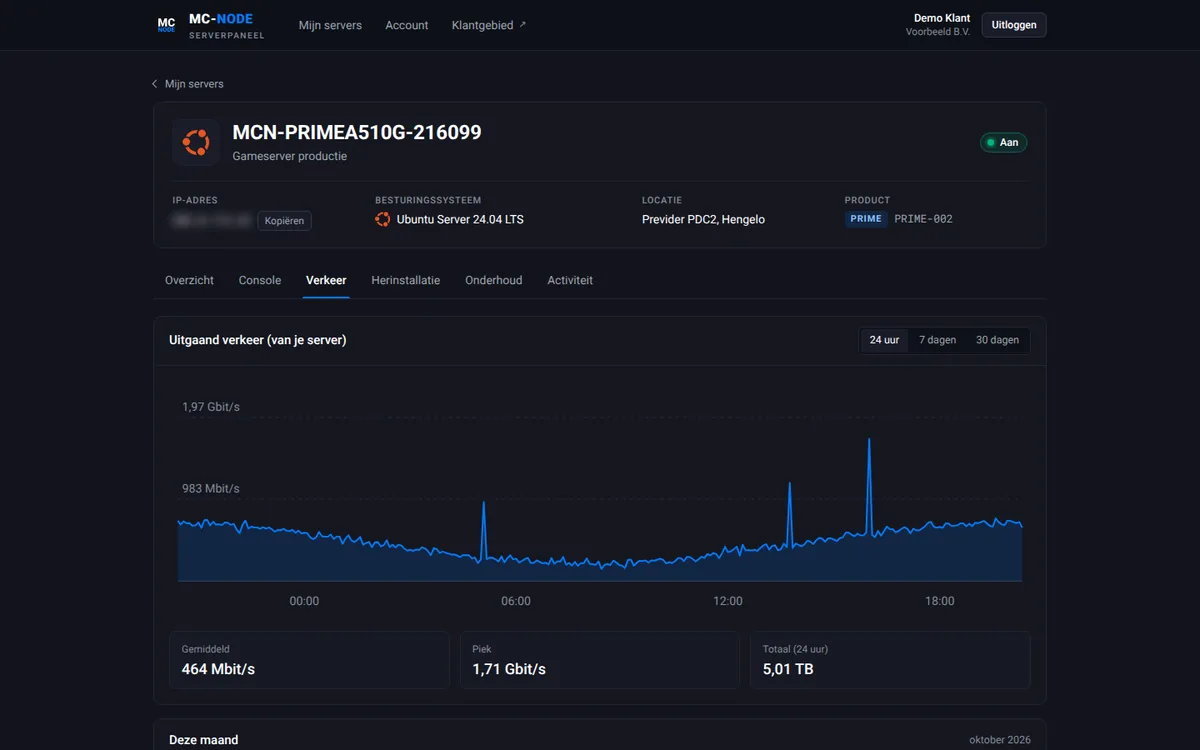
Task: Click the Ubuntu server icon beside server name
Action: [x=196, y=143]
